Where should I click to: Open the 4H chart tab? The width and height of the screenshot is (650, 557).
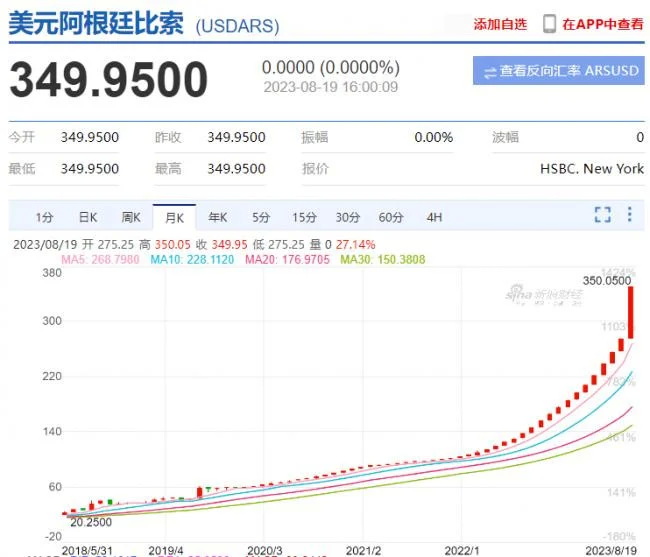pos(434,216)
